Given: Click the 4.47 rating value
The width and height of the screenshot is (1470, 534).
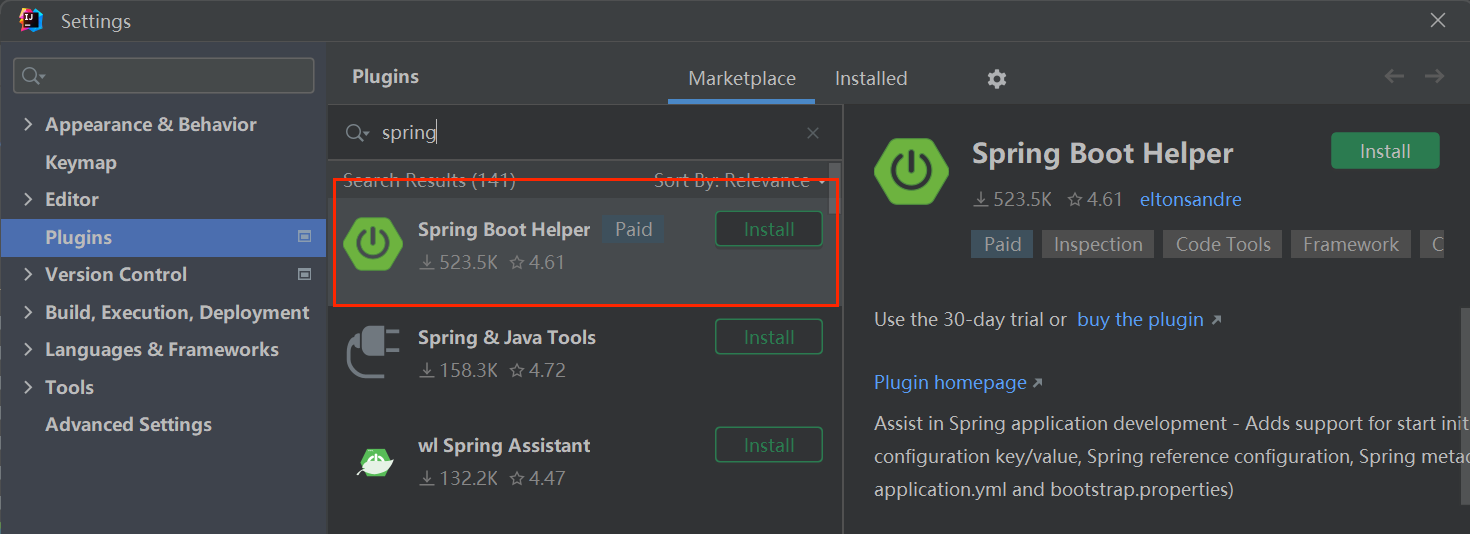Looking at the screenshot, I should coord(538,479).
